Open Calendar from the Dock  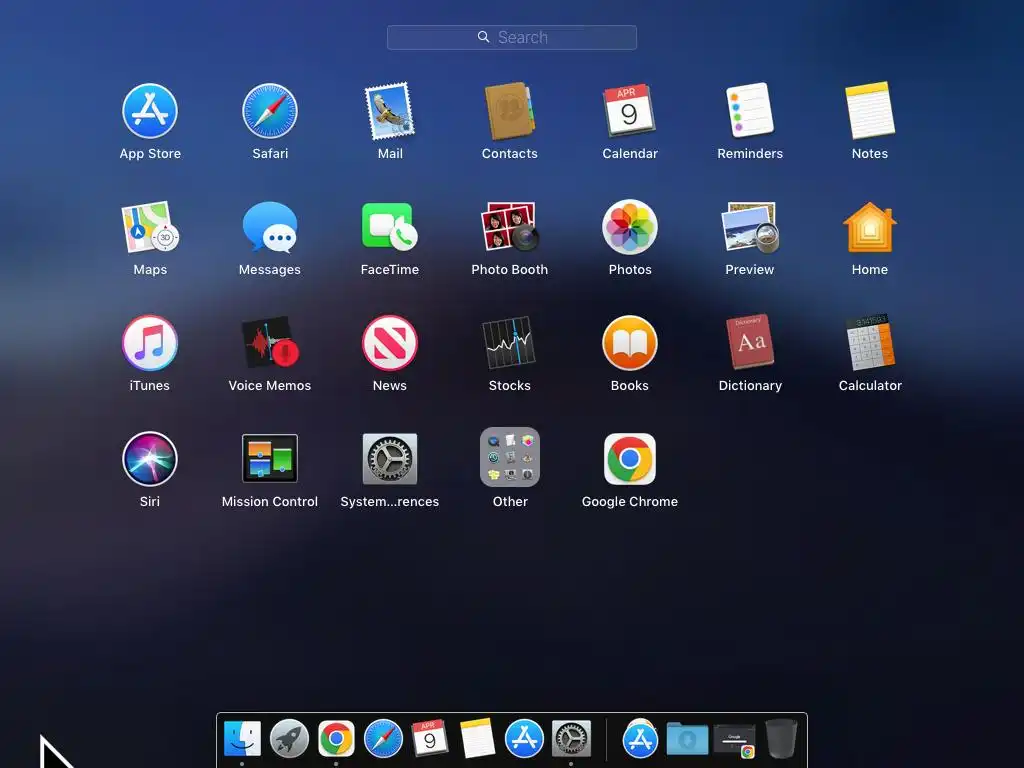430,737
